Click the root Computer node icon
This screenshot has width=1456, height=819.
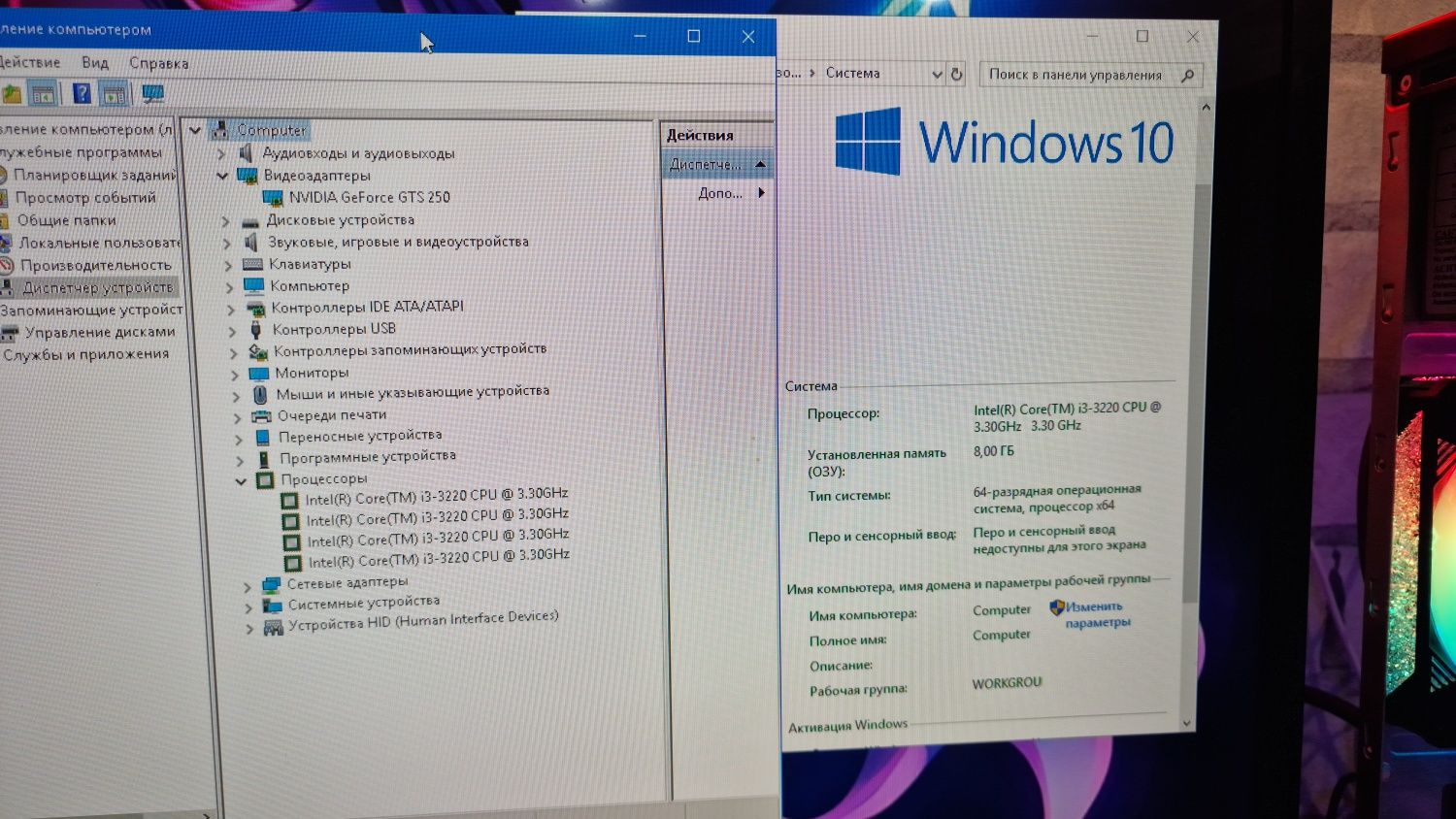(x=220, y=130)
